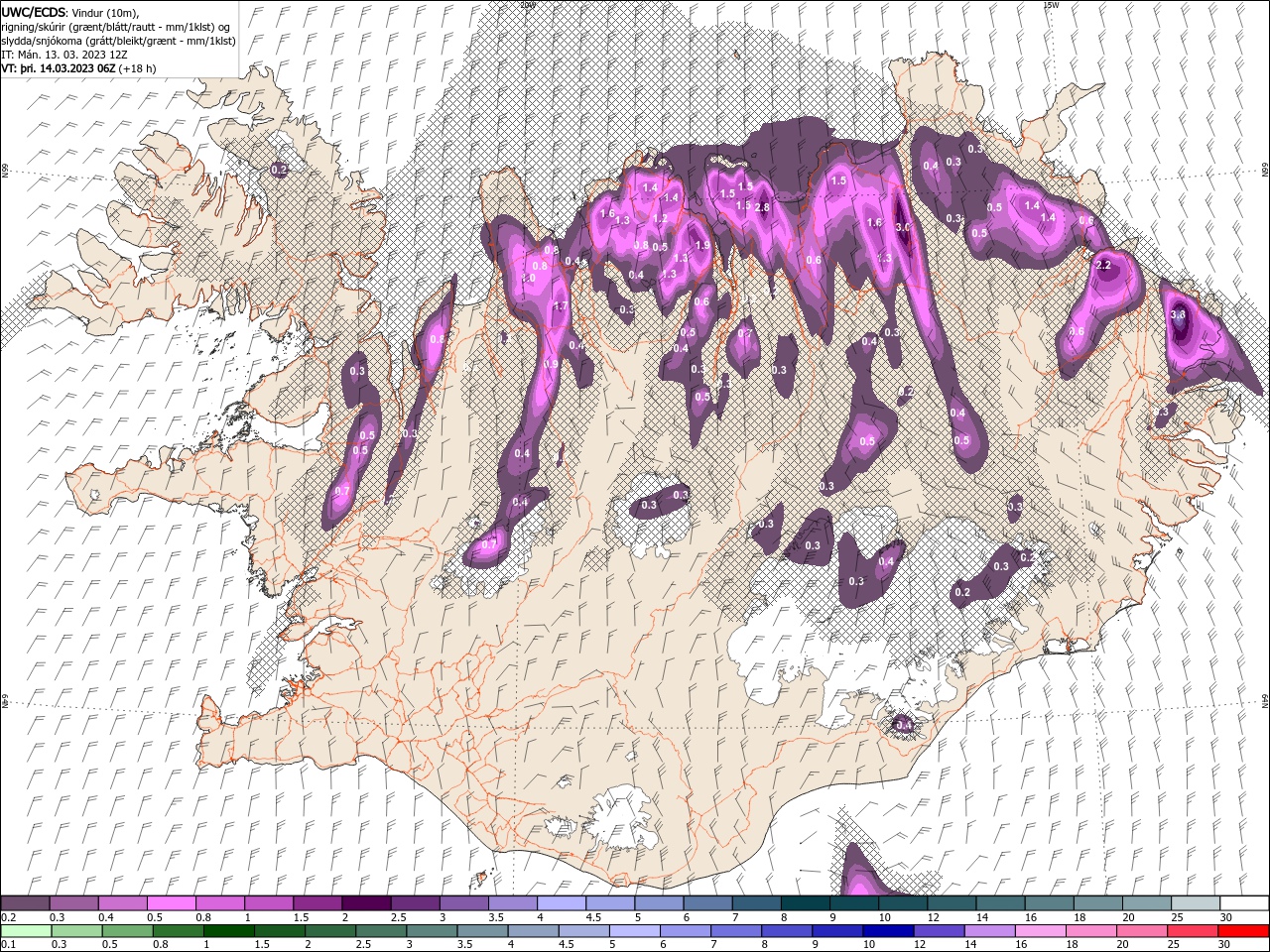Pick the light lavender 4 swatch in upper legend
Image resolution: width=1270 pixels, height=952 pixels.
(x=562, y=903)
